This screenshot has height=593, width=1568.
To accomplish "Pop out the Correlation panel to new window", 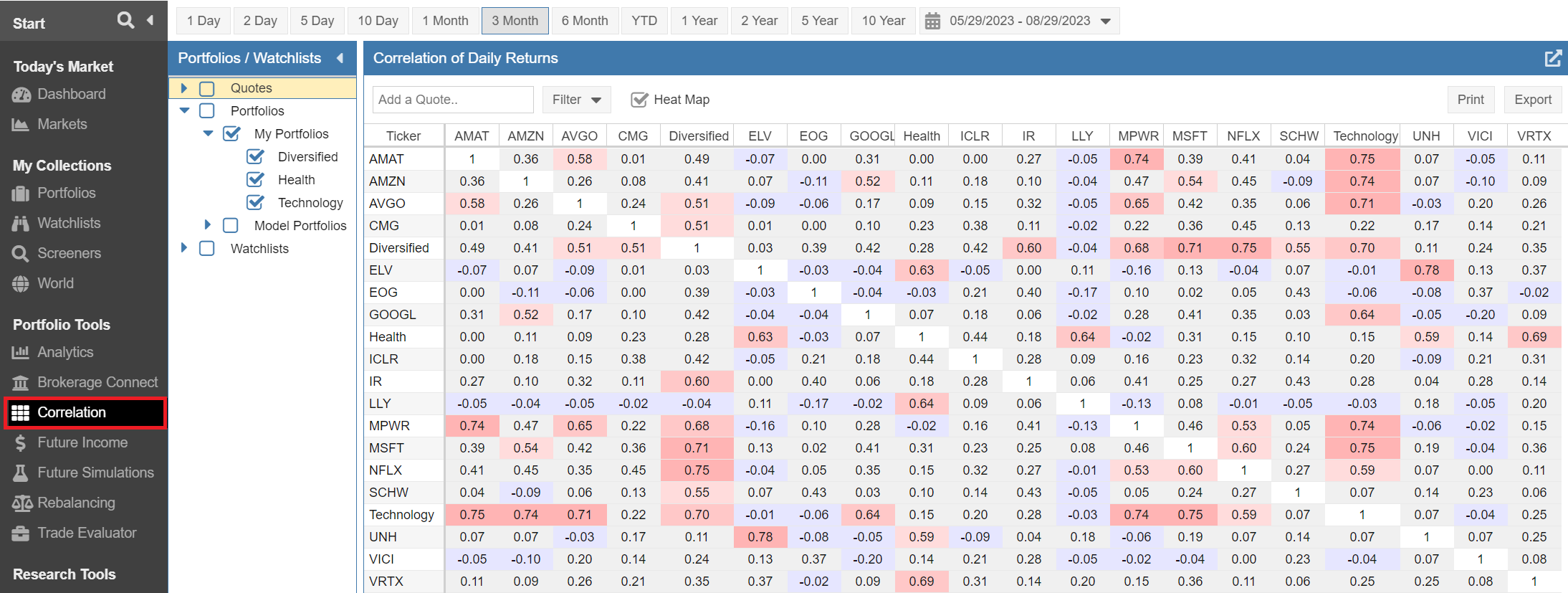I will [x=1552, y=58].
